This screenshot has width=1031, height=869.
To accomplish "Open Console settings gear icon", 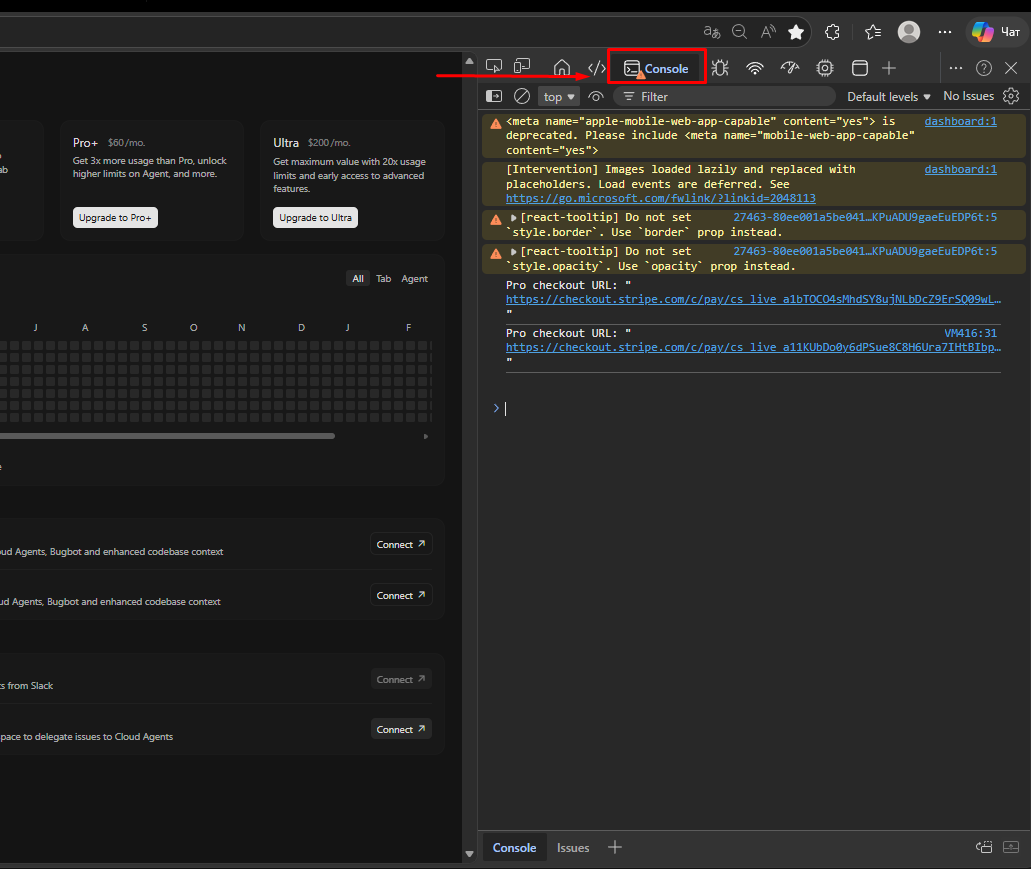I will [x=1011, y=96].
